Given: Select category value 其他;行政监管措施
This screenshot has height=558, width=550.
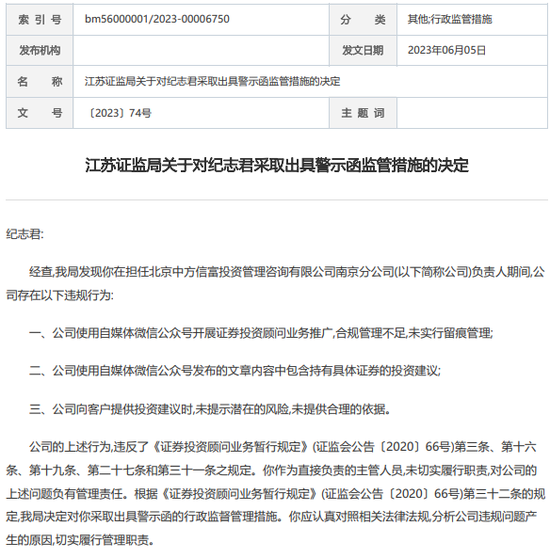Looking at the screenshot, I should 450,19.
